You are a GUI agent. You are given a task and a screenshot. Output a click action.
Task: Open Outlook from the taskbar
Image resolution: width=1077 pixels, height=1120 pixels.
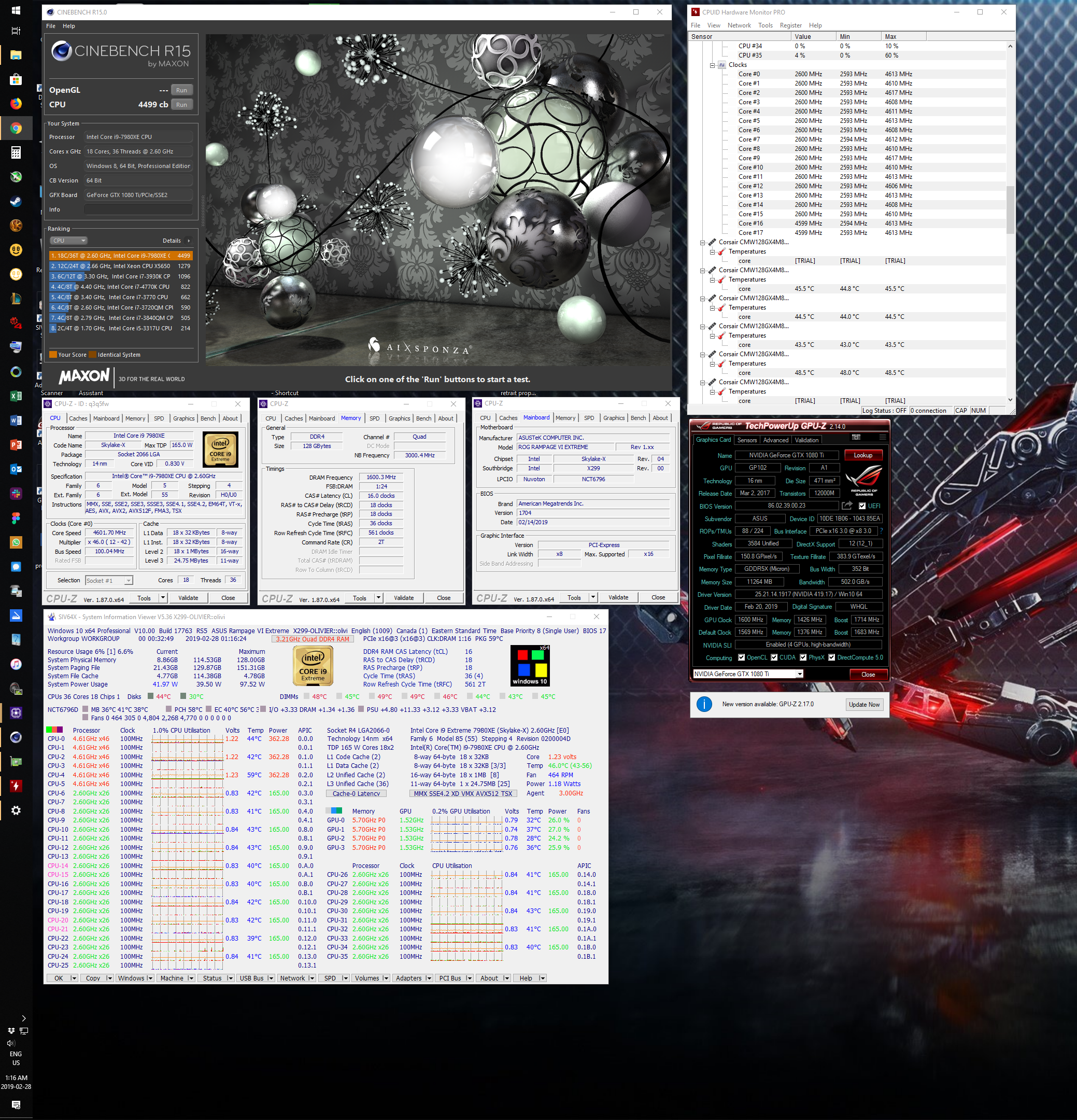pyautogui.click(x=16, y=469)
